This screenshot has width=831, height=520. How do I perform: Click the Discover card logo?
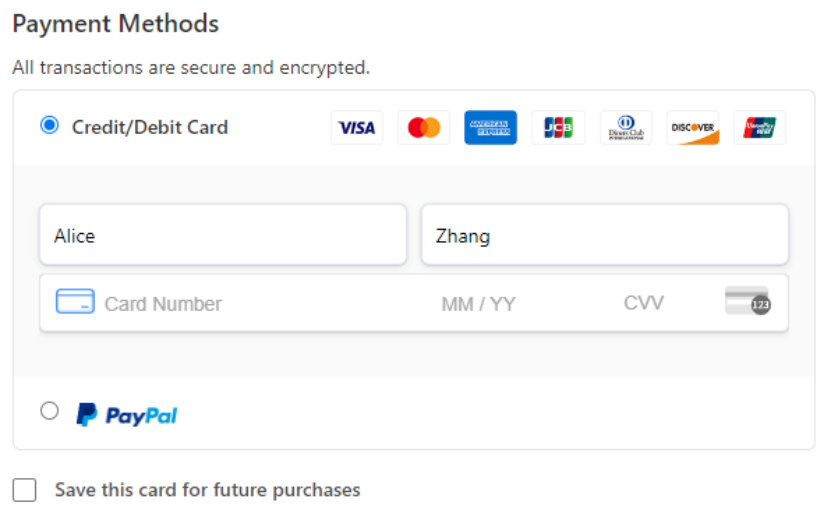693,128
